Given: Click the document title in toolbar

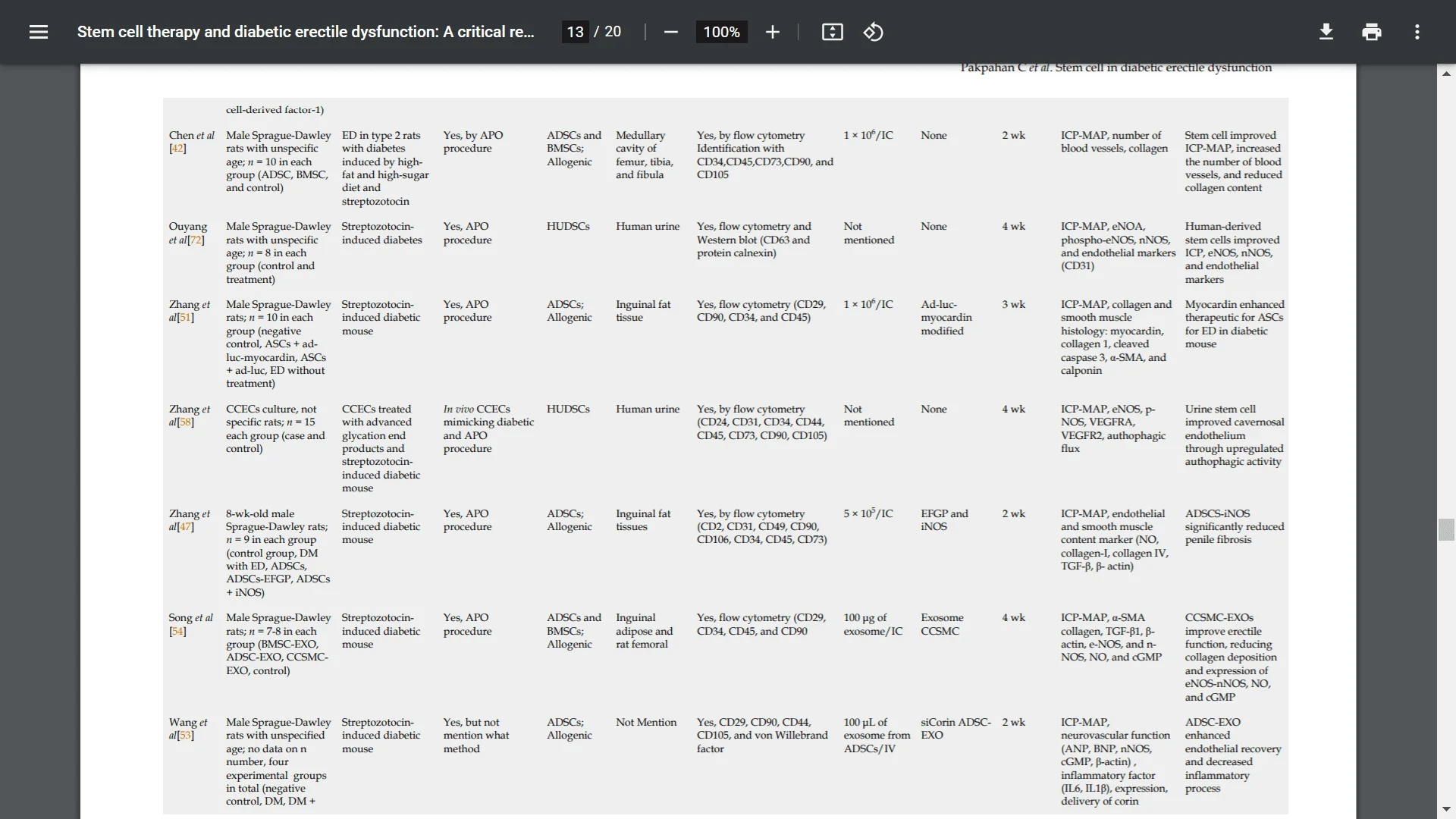Looking at the screenshot, I should (306, 32).
